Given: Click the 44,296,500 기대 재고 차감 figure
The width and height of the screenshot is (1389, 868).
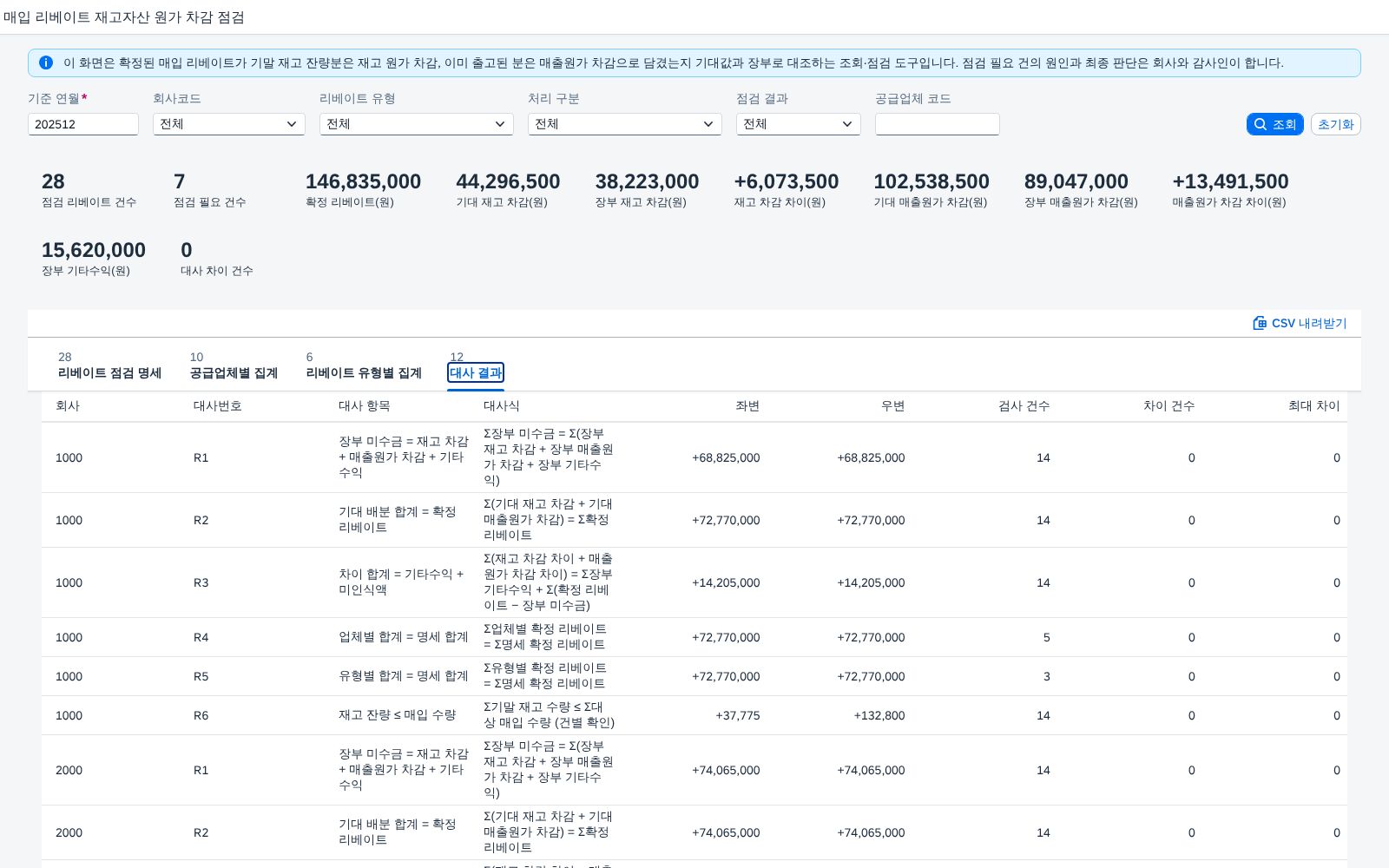Looking at the screenshot, I should (508, 181).
